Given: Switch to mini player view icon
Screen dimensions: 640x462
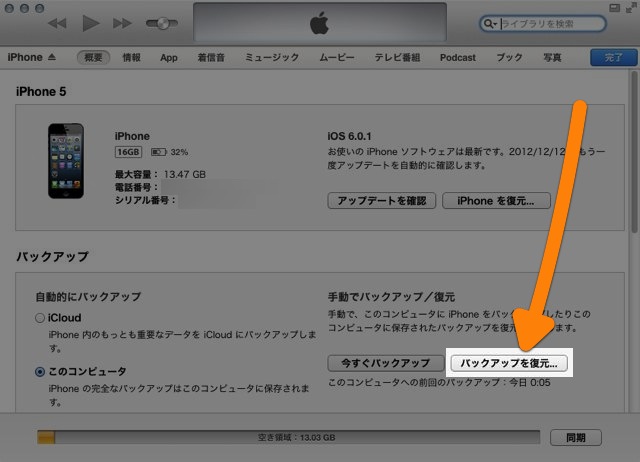Looking at the screenshot, I should (x=614, y=8).
